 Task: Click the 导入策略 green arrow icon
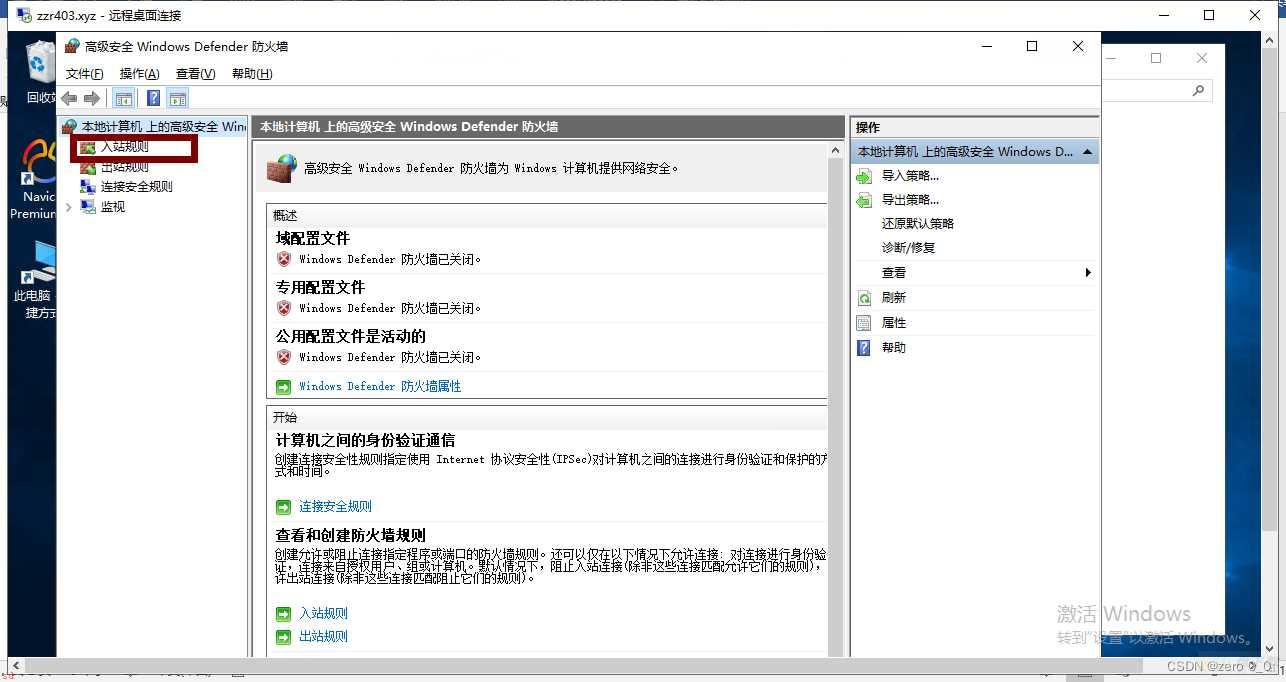864,176
